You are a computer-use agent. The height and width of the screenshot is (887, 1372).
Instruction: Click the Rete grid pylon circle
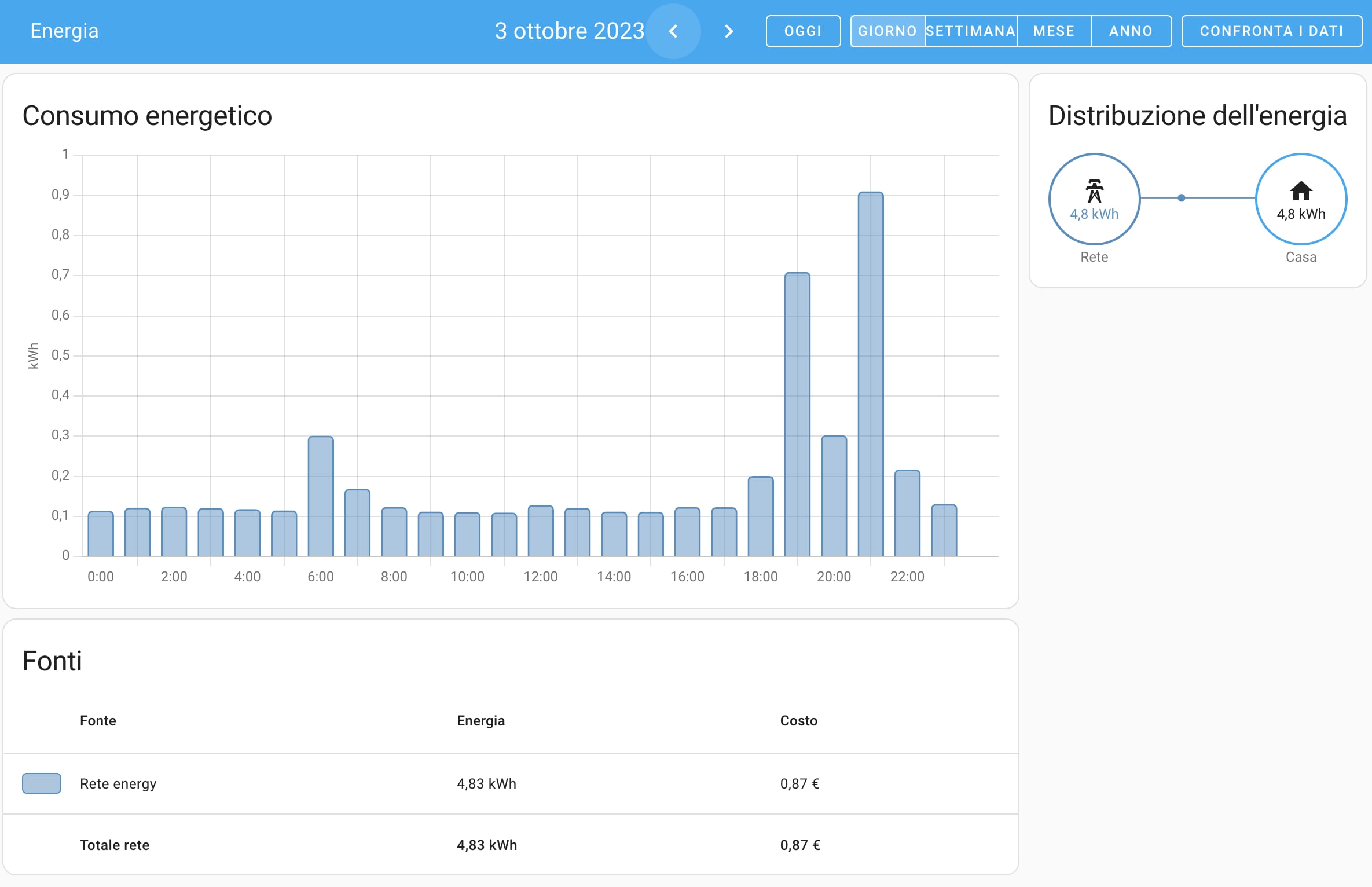[x=1094, y=199]
